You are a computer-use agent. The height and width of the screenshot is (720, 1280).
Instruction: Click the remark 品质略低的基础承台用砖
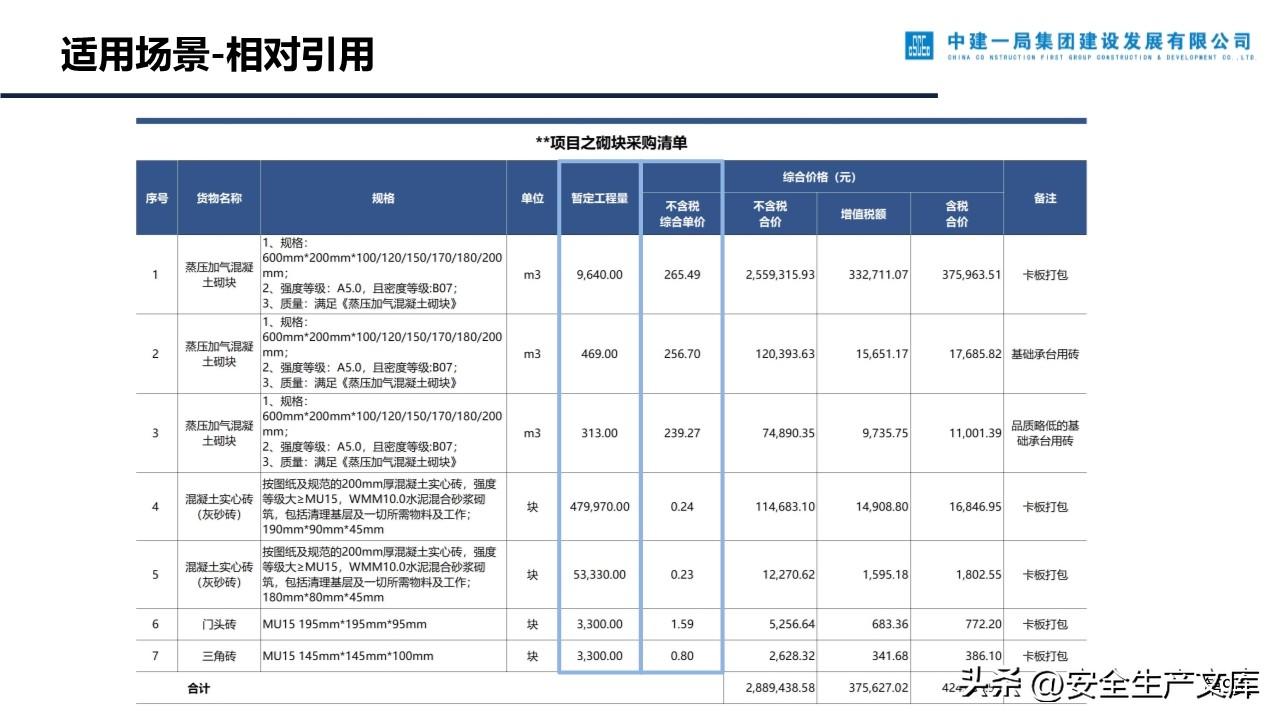[1045, 433]
